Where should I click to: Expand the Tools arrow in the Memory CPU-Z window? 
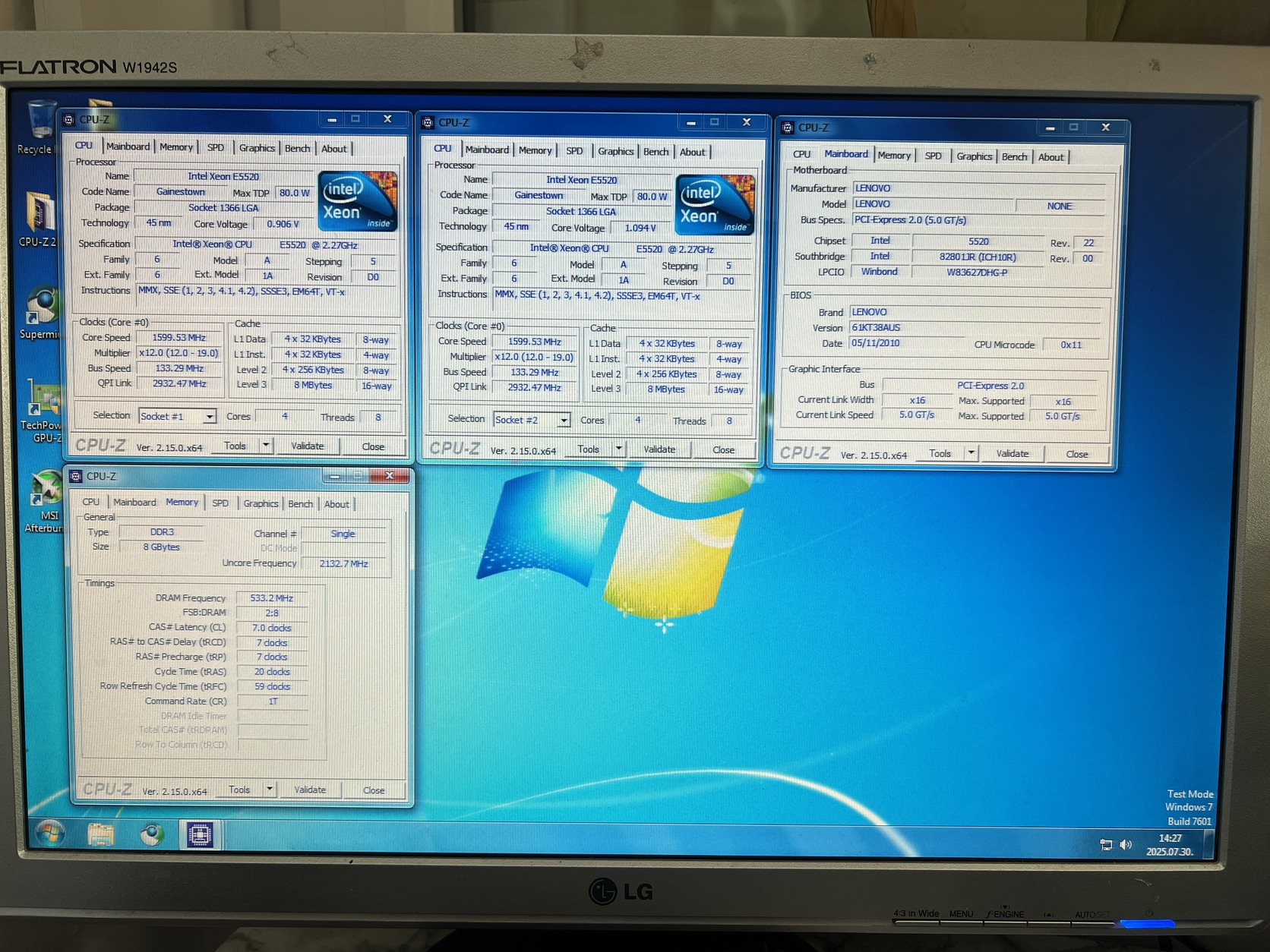270,790
